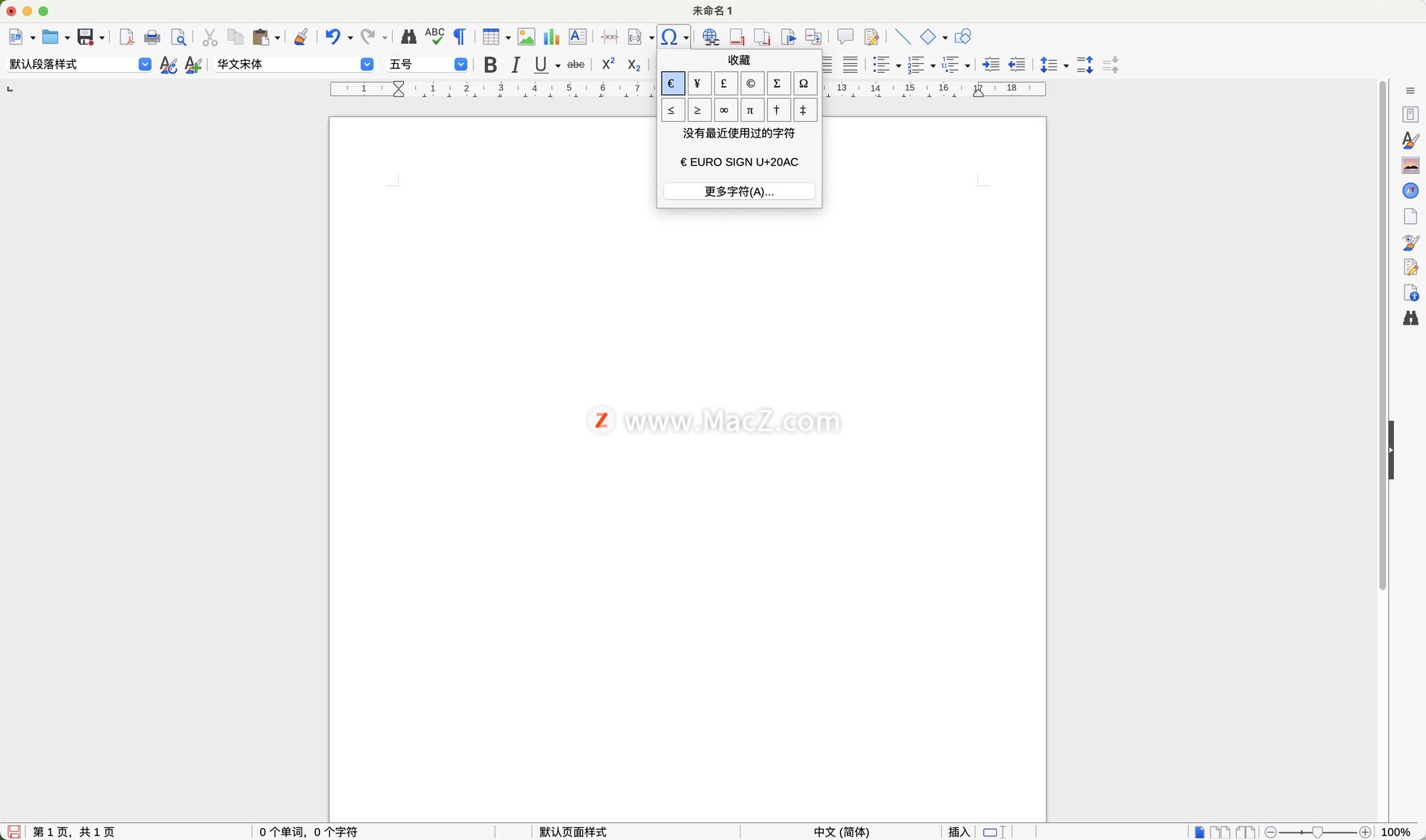Click the document save status icon
This screenshot has width=1426, height=840.
[13, 832]
